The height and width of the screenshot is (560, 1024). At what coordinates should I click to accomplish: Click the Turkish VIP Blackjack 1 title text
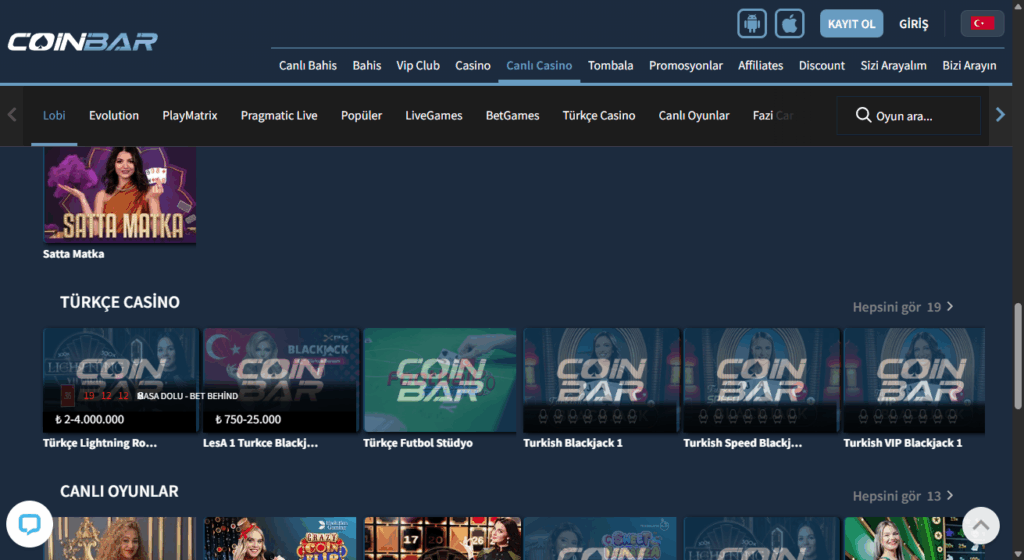(x=903, y=443)
